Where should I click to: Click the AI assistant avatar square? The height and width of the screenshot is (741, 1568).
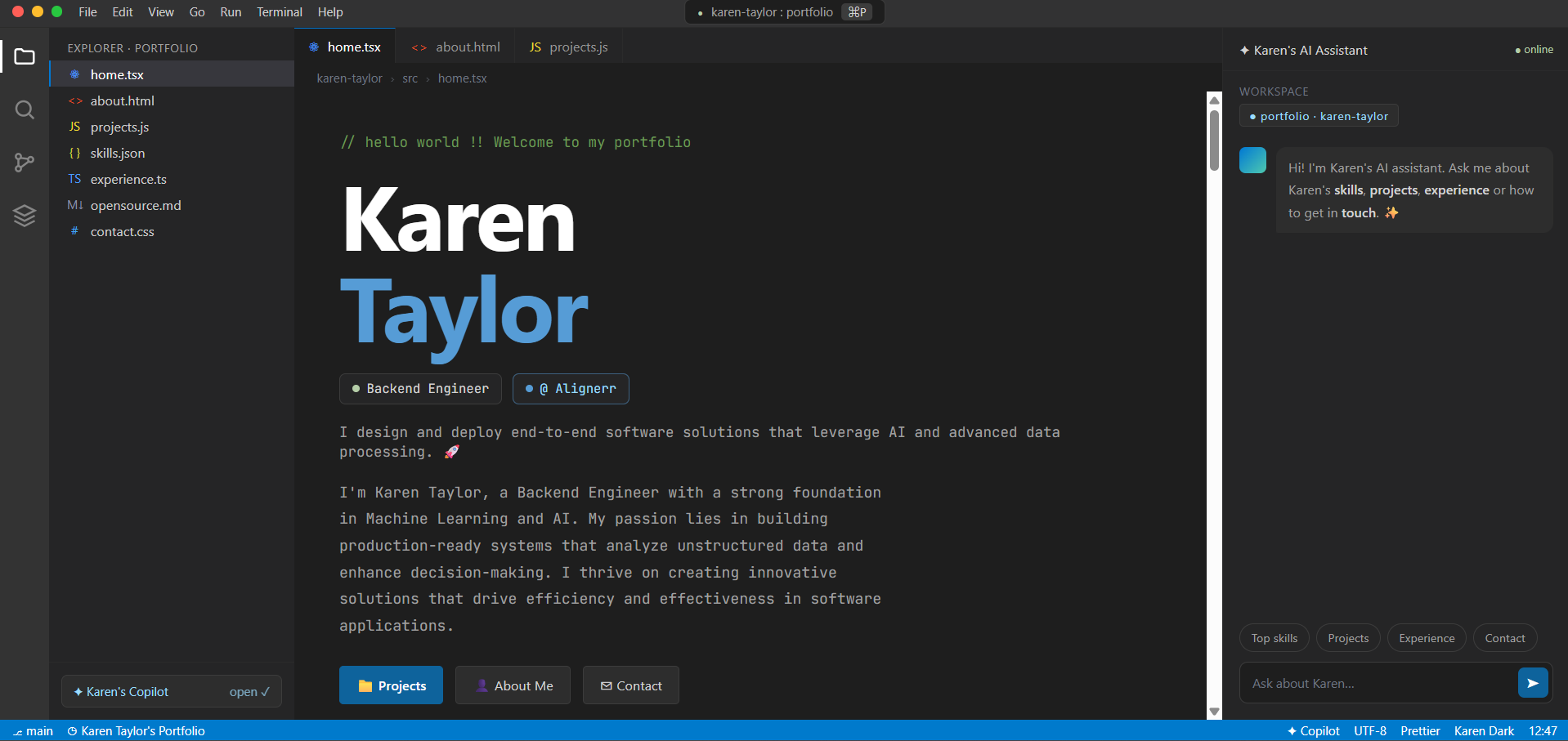[1252, 160]
